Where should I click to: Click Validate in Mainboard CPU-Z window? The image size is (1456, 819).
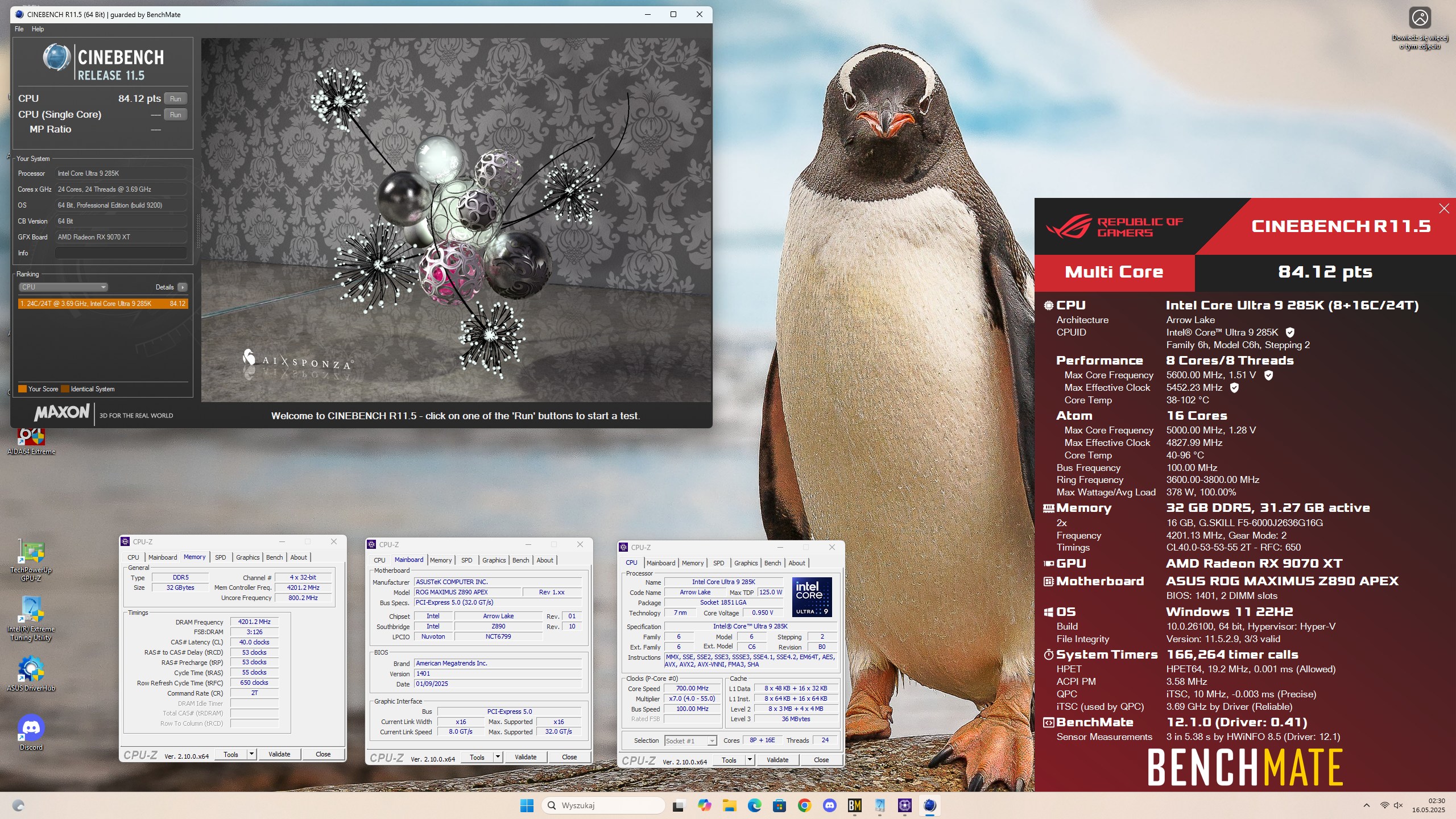pos(526,757)
